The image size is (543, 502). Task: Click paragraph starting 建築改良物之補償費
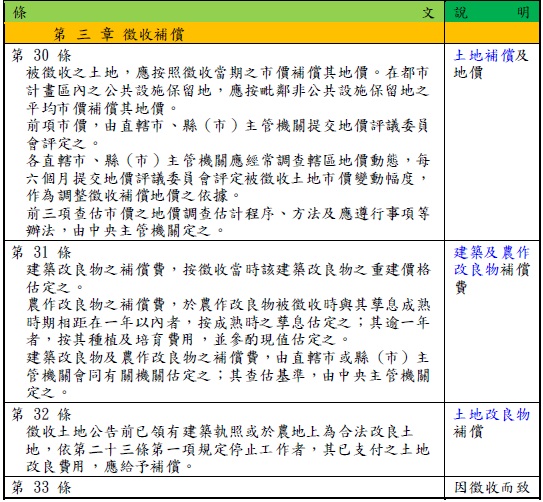coord(228,278)
